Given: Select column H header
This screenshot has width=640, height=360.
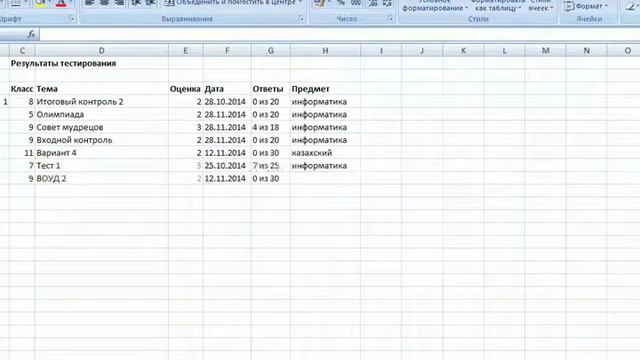Looking at the screenshot, I should coord(325,51).
